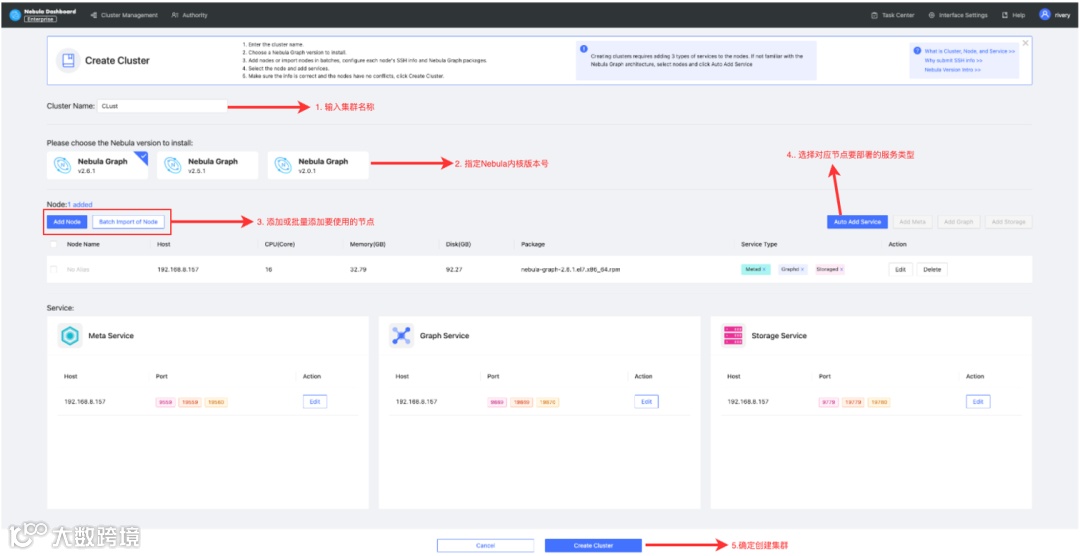Delete the 192.168.8.157 node row
This screenshot has height=556, width=1080.
tap(932, 269)
